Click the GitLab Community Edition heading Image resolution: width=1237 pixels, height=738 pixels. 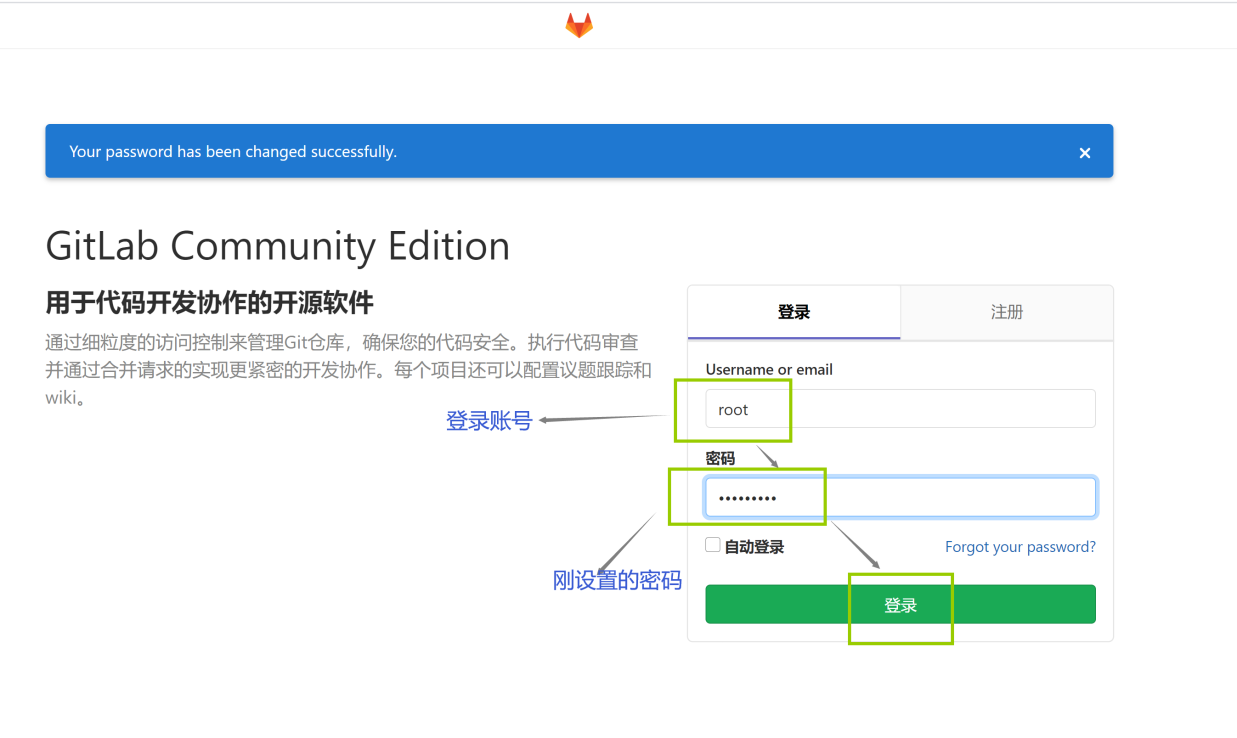[x=278, y=246]
